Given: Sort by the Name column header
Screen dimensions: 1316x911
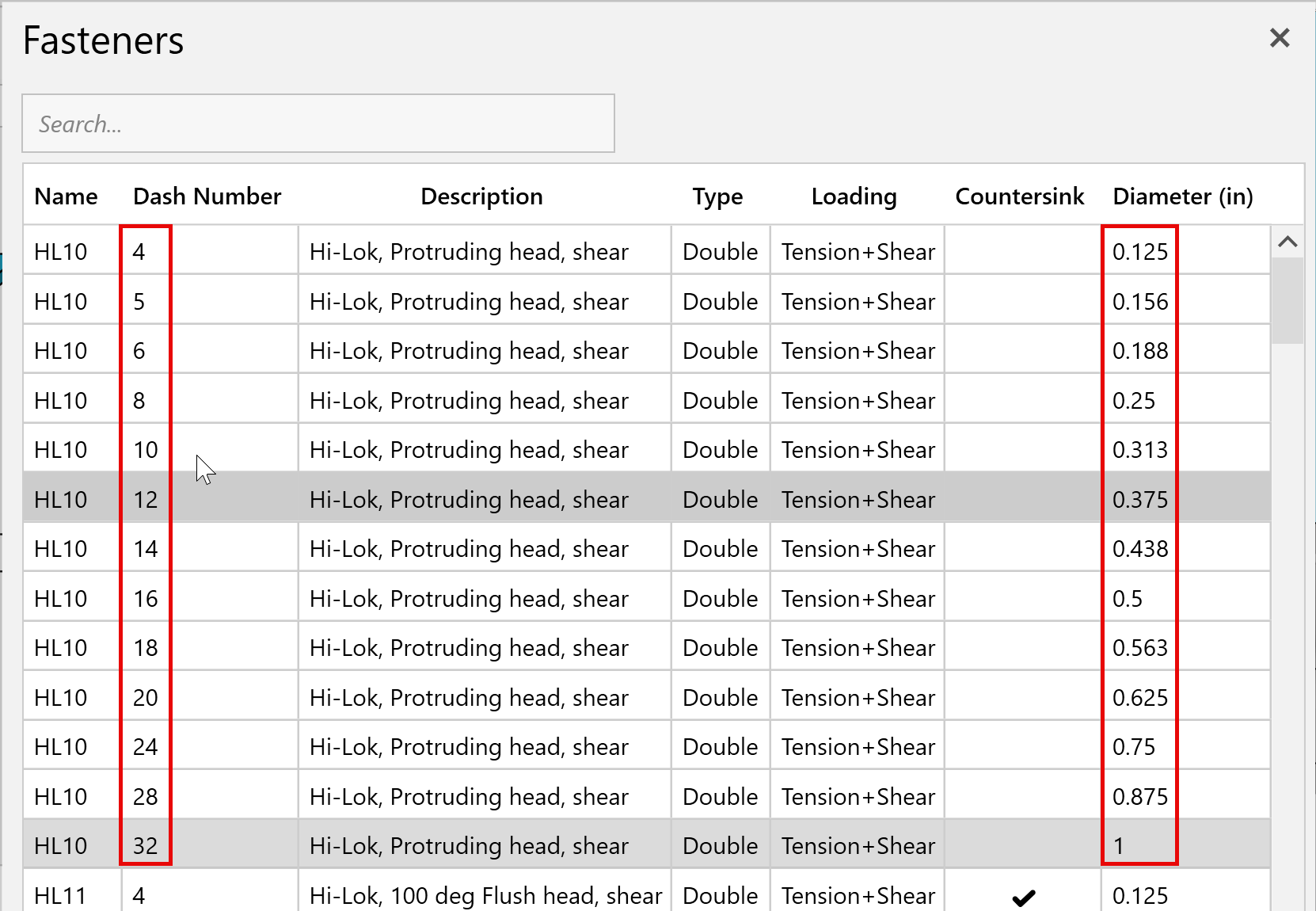Looking at the screenshot, I should [x=67, y=196].
